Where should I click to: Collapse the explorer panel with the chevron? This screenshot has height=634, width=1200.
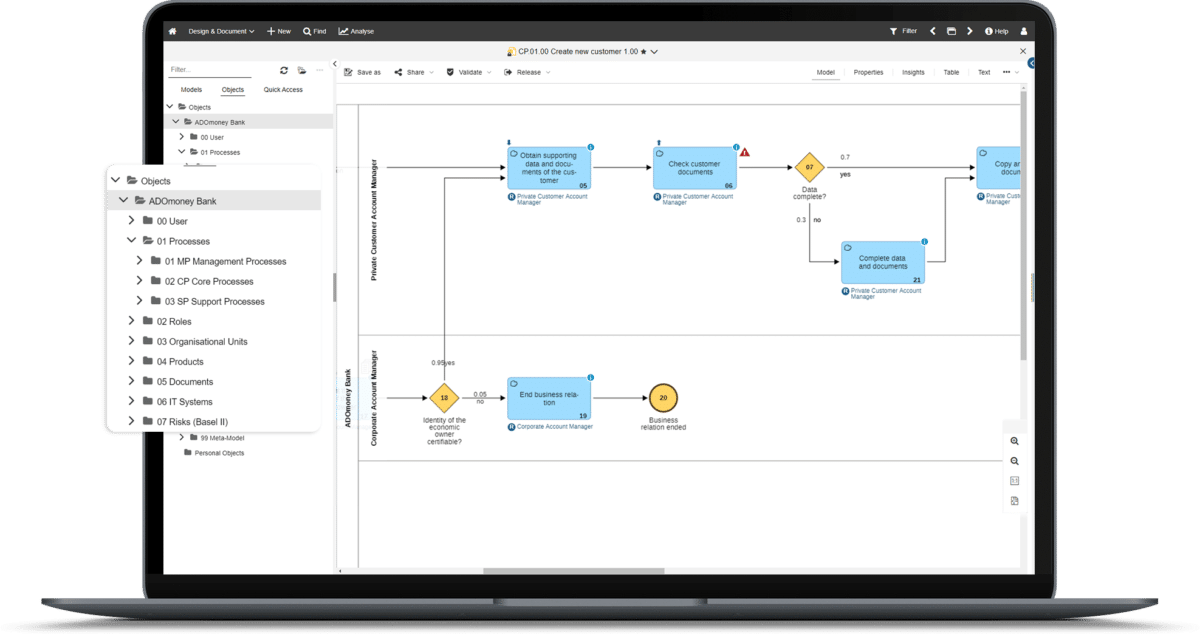[334, 64]
